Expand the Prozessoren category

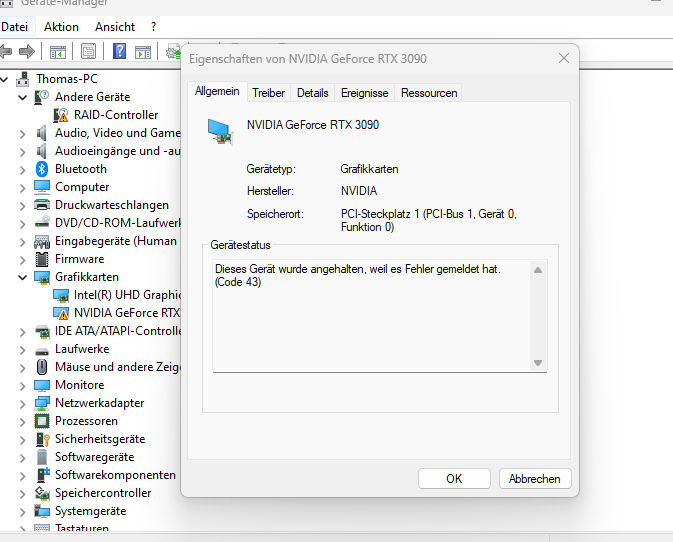click(23, 422)
